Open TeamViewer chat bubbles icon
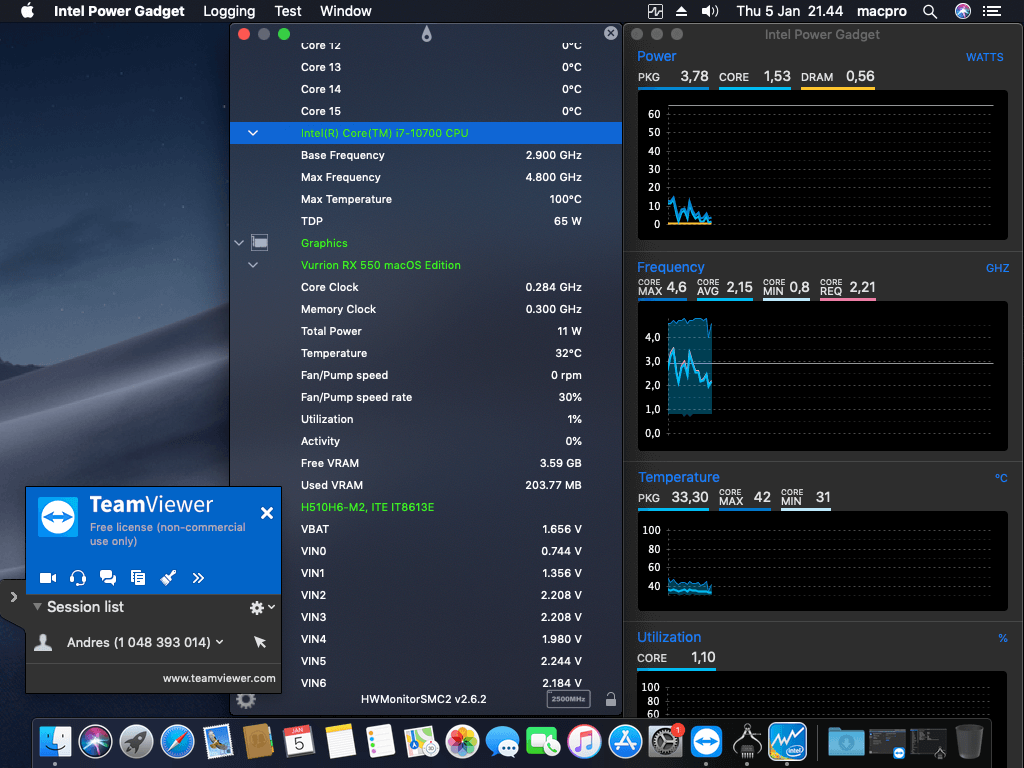This screenshot has height=768, width=1024. pyautogui.click(x=108, y=578)
